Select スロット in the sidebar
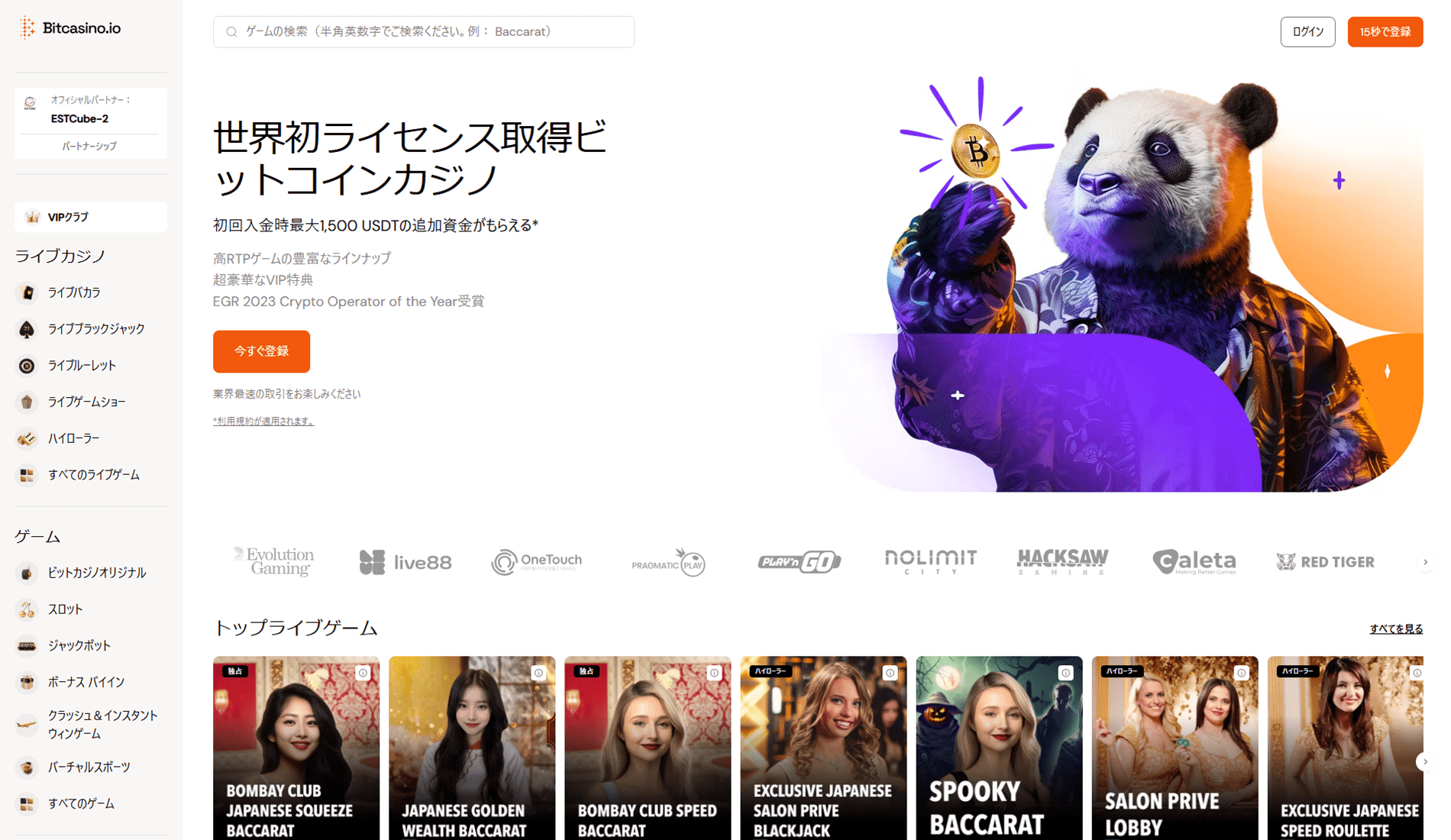This screenshot has height=840, width=1451. click(x=65, y=609)
